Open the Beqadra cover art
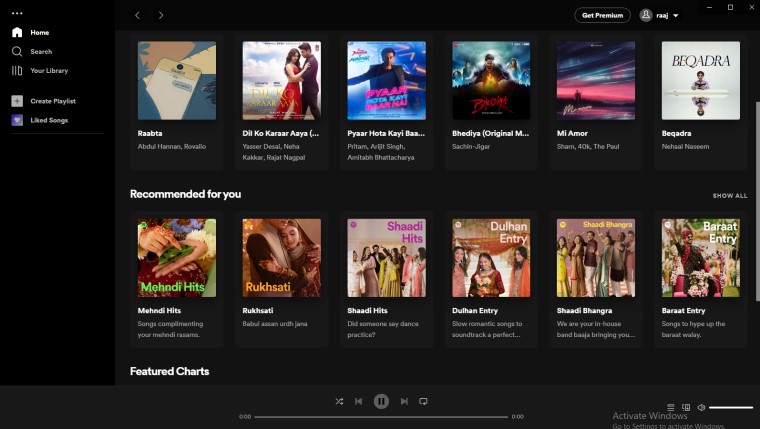The width and height of the screenshot is (760, 429). point(701,80)
